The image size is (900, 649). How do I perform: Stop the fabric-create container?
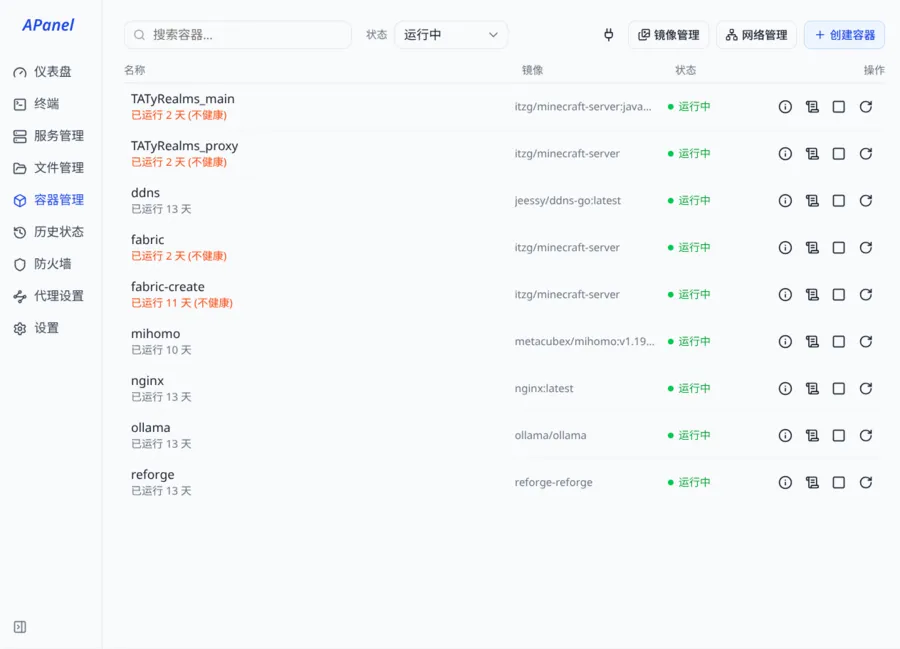pos(839,294)
